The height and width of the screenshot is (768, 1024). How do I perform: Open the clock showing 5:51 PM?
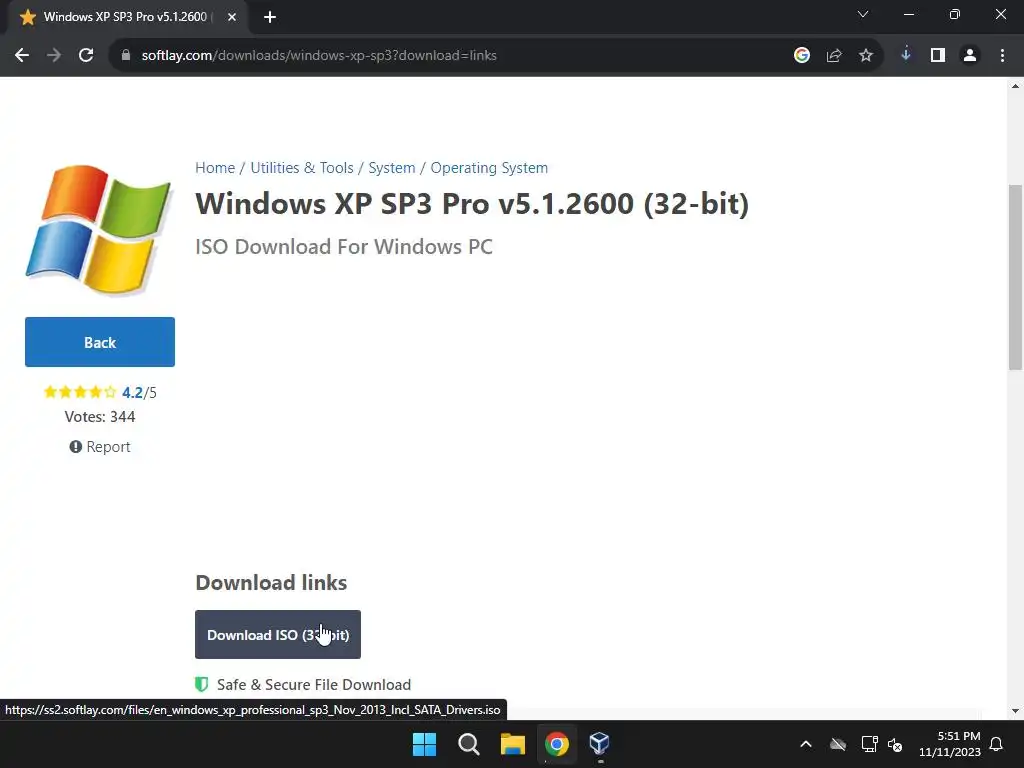tap(950, 744)
